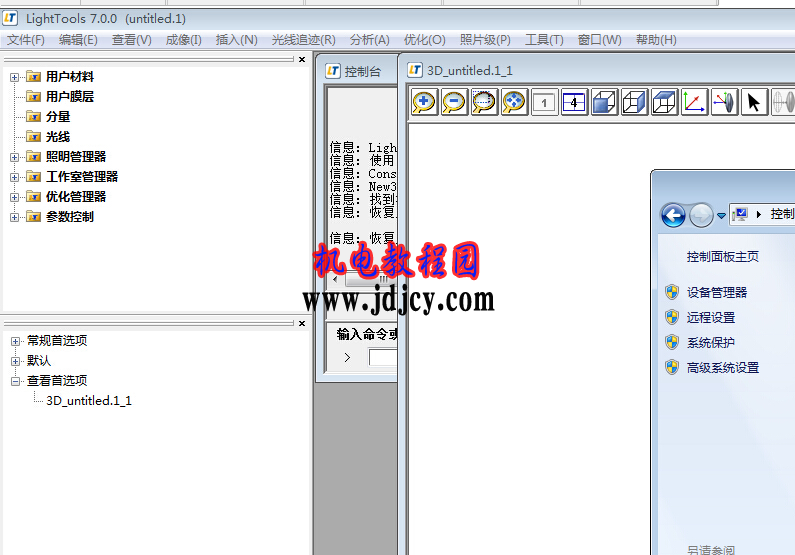The image size is (795, 555).
Task: Click the 参数控制 folder icon
Action: [x=34, y=216]
